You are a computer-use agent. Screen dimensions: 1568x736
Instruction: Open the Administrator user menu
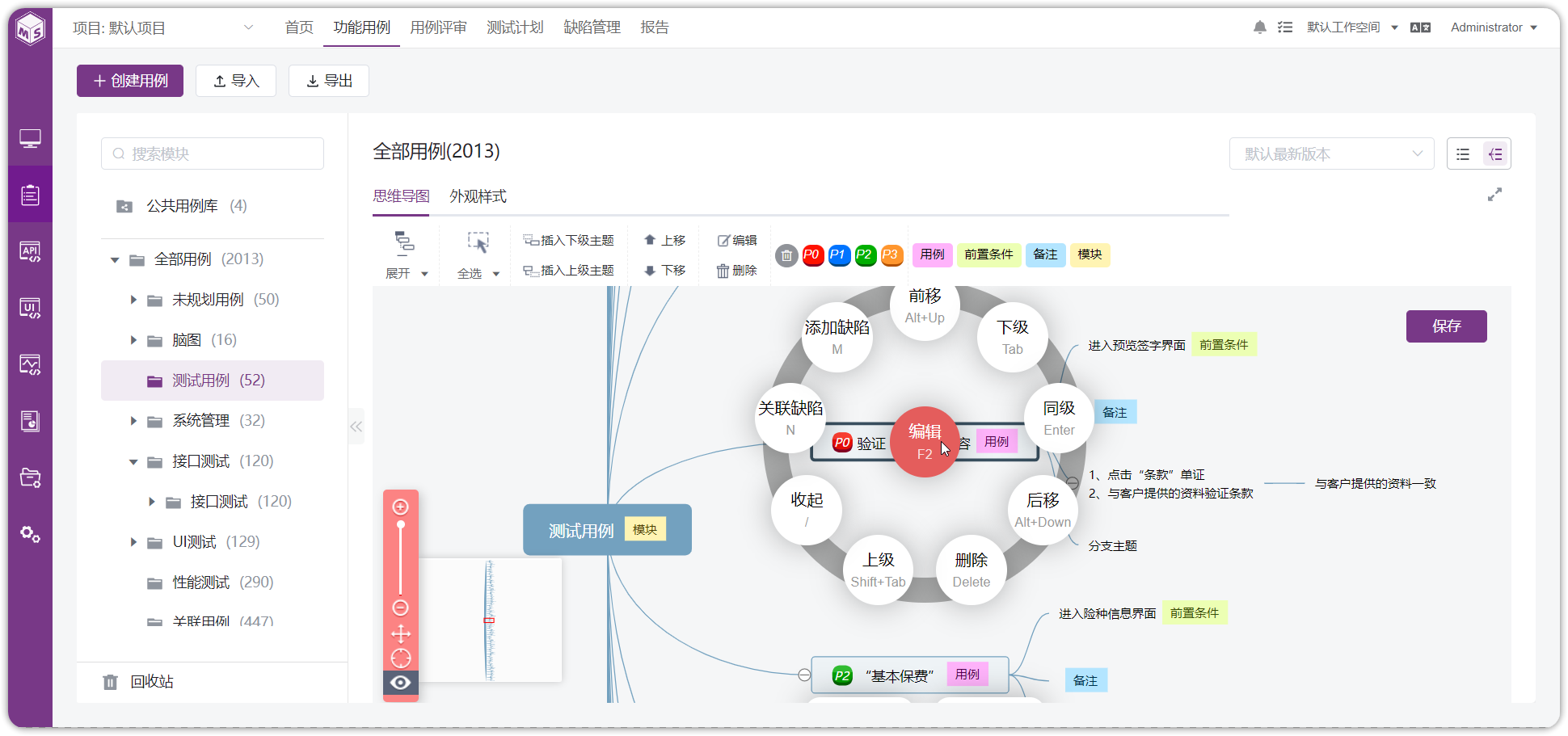[1494, 27]
